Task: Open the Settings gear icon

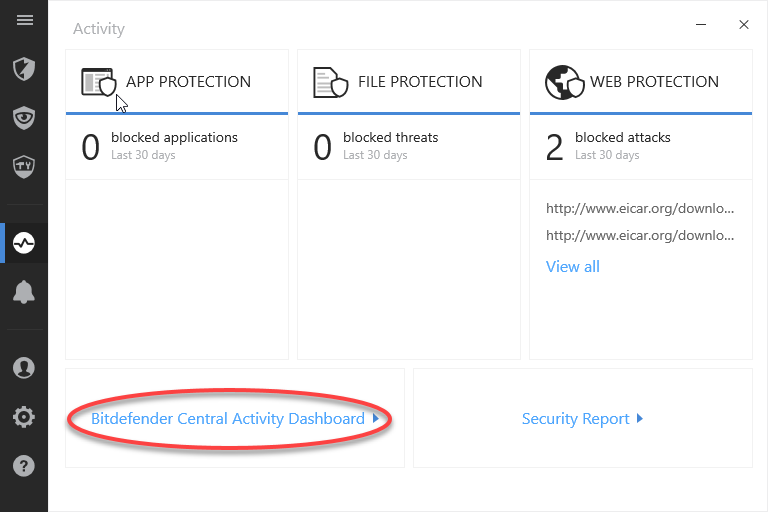Action: 24,417
